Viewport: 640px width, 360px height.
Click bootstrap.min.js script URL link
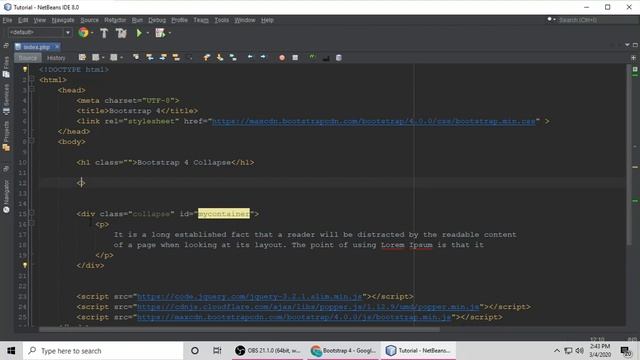[x=294, y=317]
